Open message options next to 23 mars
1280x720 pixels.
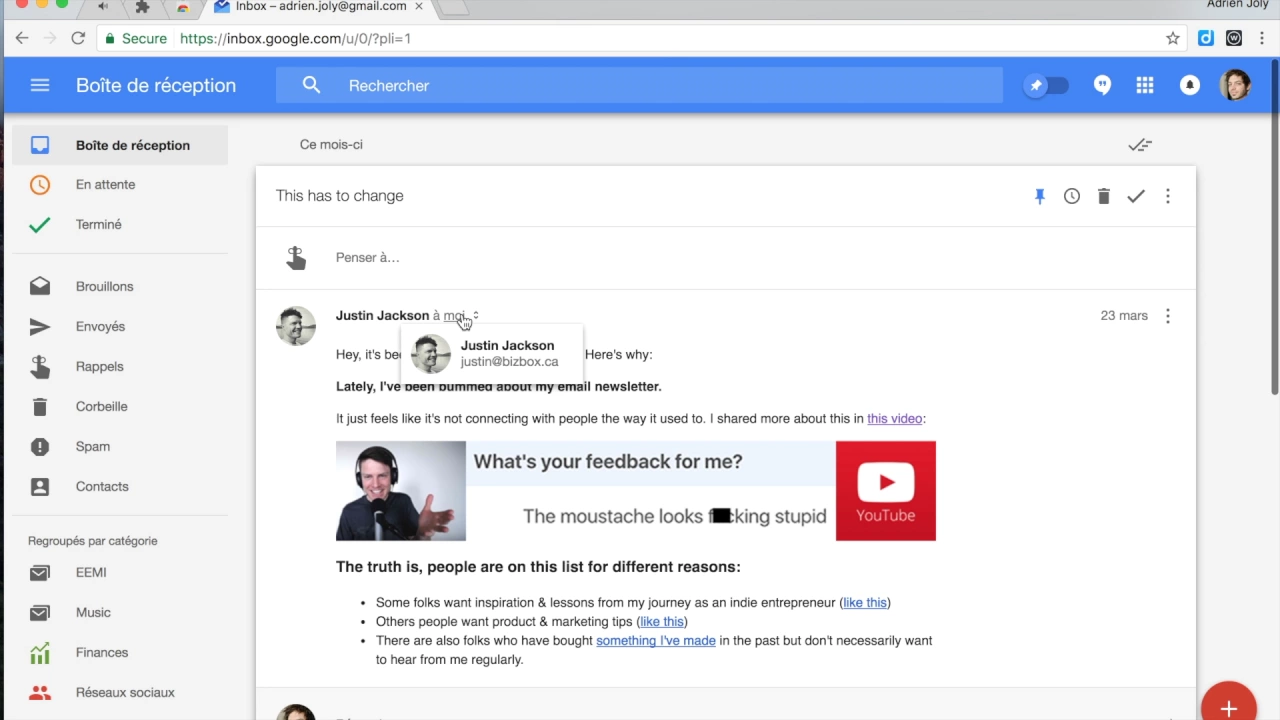pos(1168,316)
